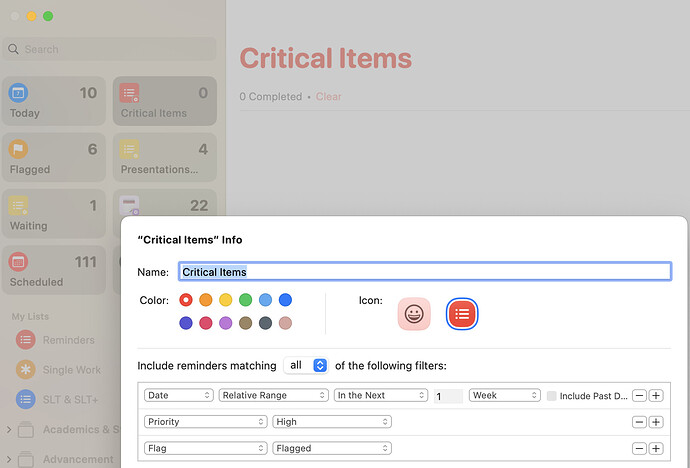
Task: Add a filter after the Flag row
Action: [656, 448]
